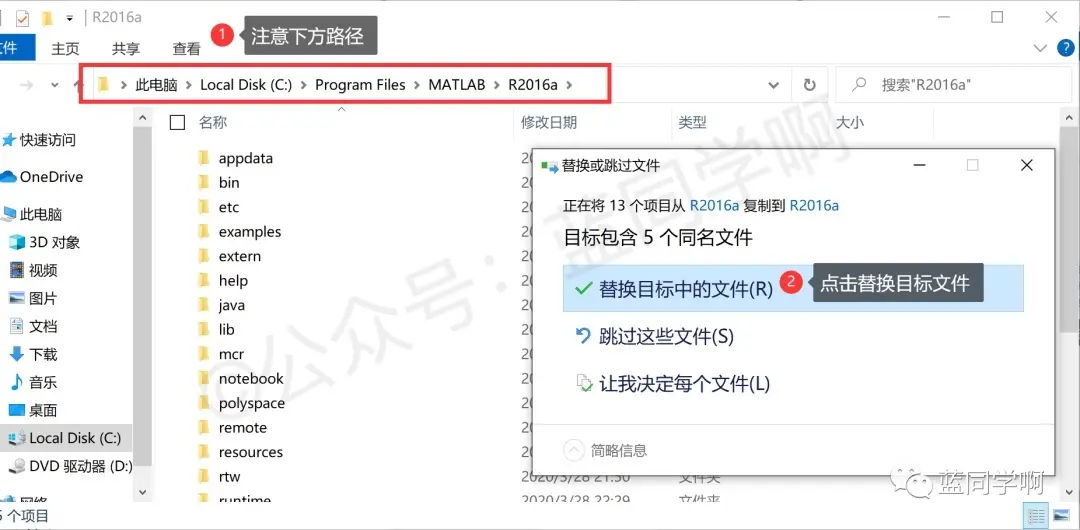Viewport: 1080px width, 530px height.
Task: Open the 图片 library icon
Action: (17, 298)
